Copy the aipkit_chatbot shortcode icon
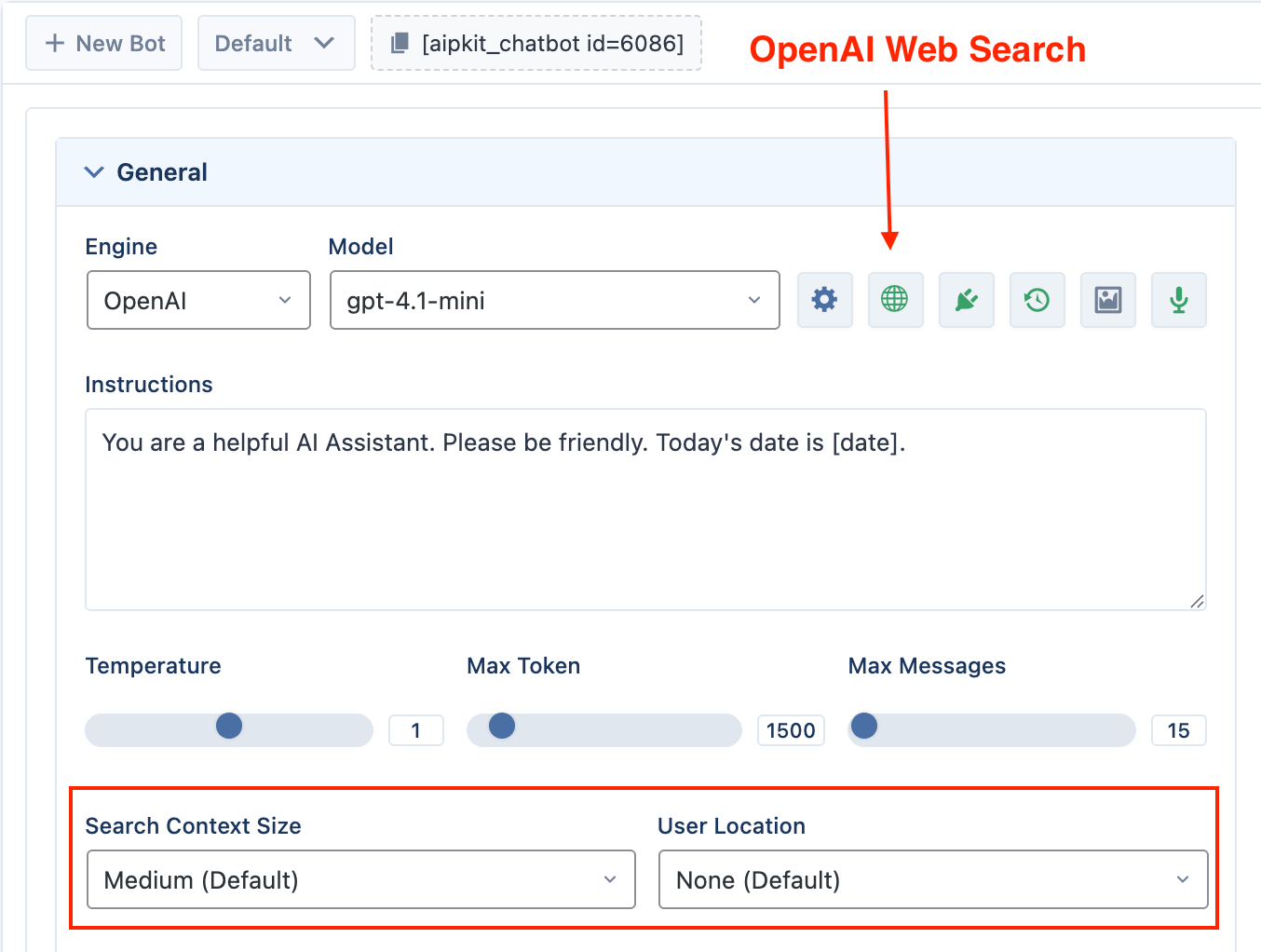 [x=400, y=43]
